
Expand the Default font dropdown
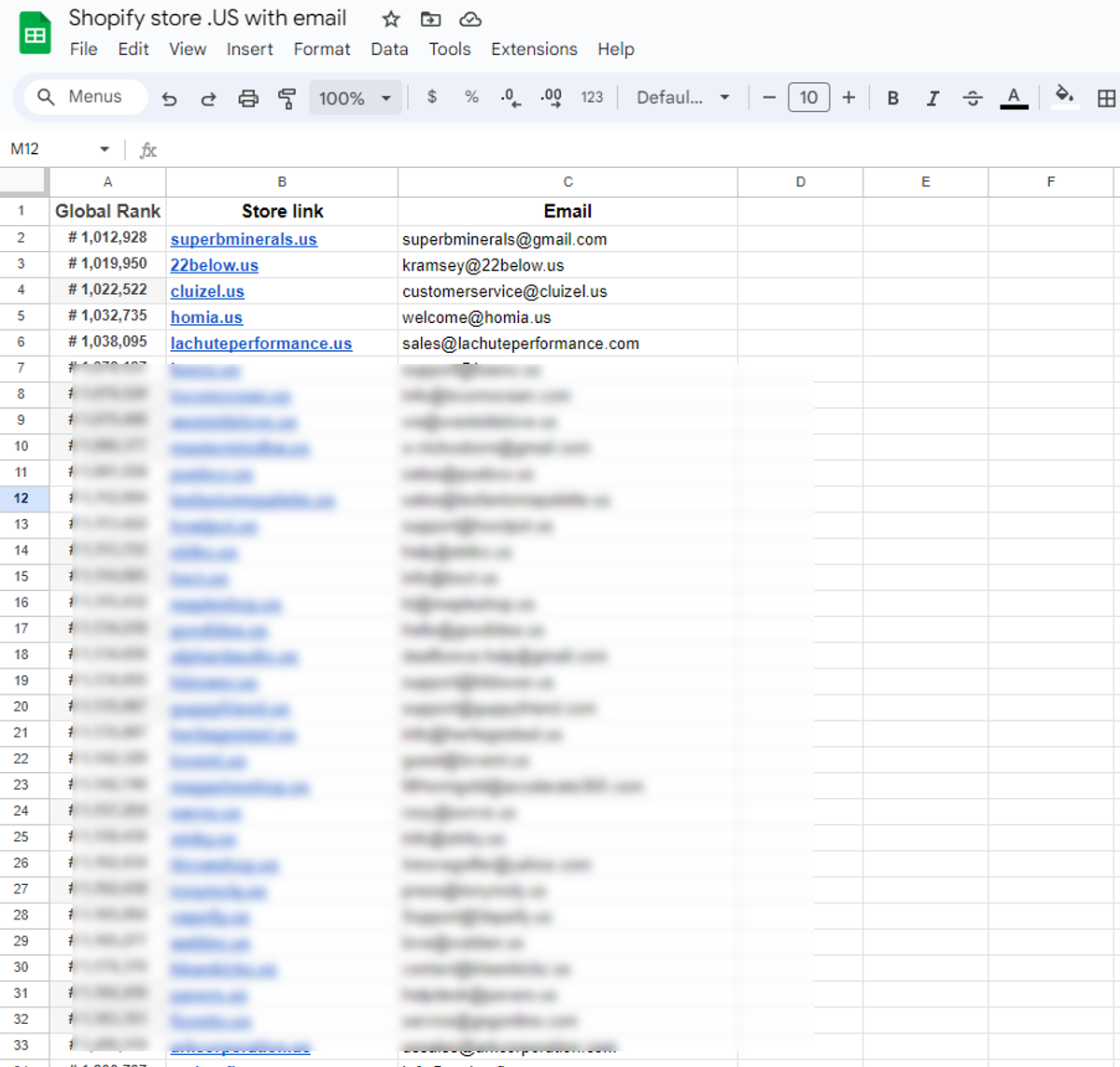click(x=682, y=98)
